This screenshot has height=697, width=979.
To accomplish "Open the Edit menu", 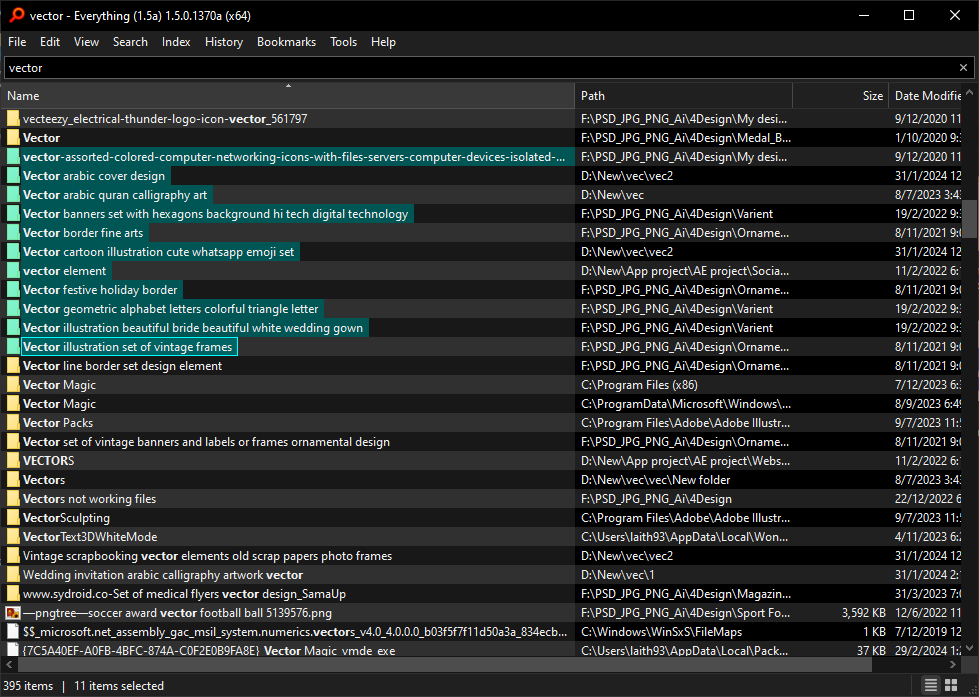I will point(49,42).
